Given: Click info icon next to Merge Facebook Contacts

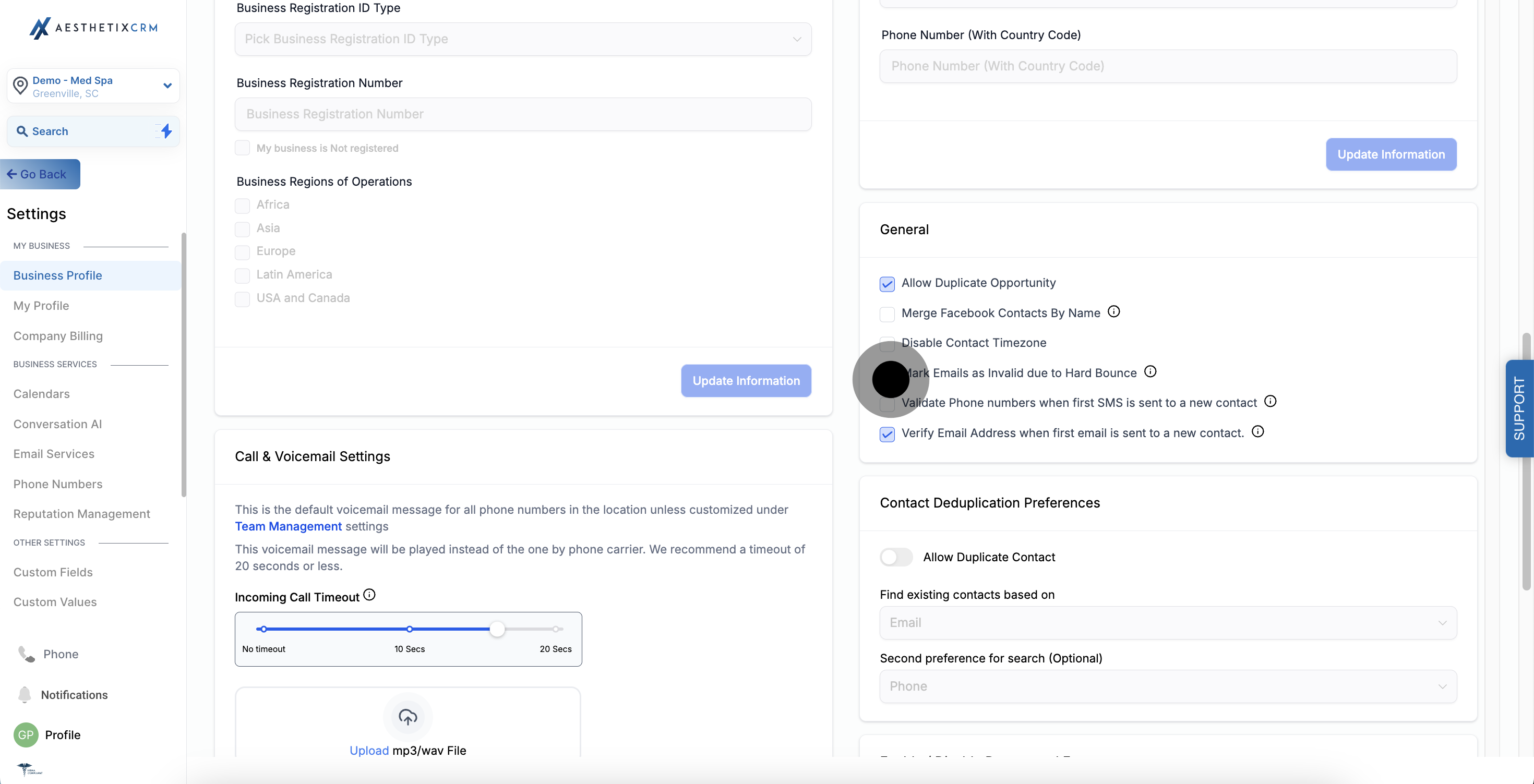Looking at the screenshot, I should point(1113,311).
